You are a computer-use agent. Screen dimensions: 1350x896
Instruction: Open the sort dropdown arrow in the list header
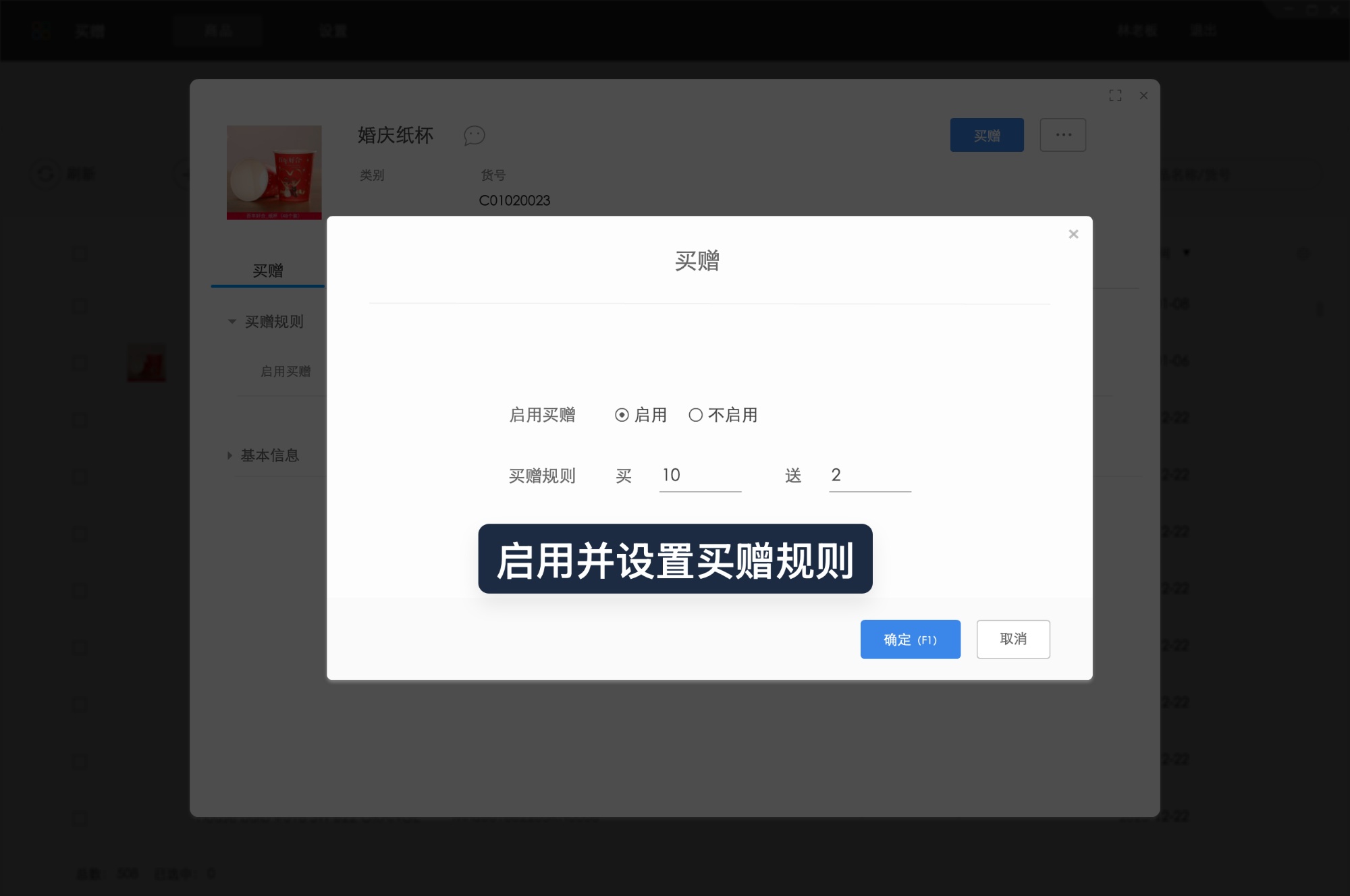(1186, 252)
